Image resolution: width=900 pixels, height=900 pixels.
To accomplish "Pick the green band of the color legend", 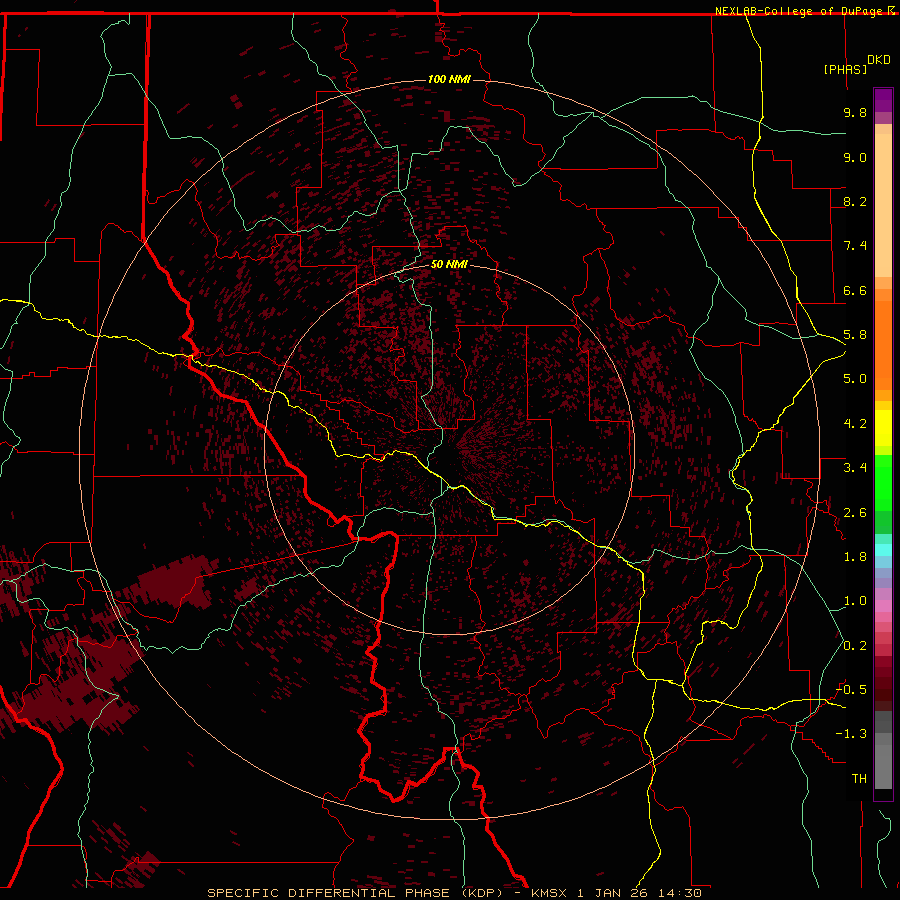I will pyautogui.click(x=883, y=482).
